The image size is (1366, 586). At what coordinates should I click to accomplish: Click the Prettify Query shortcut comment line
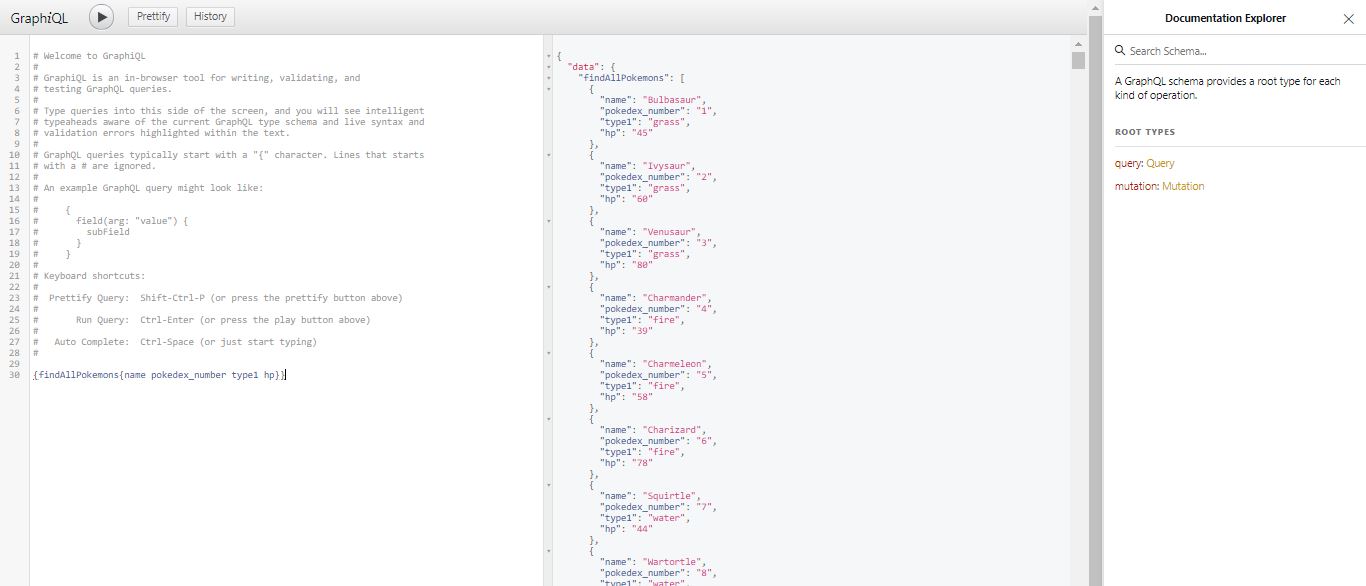[217, 298]
